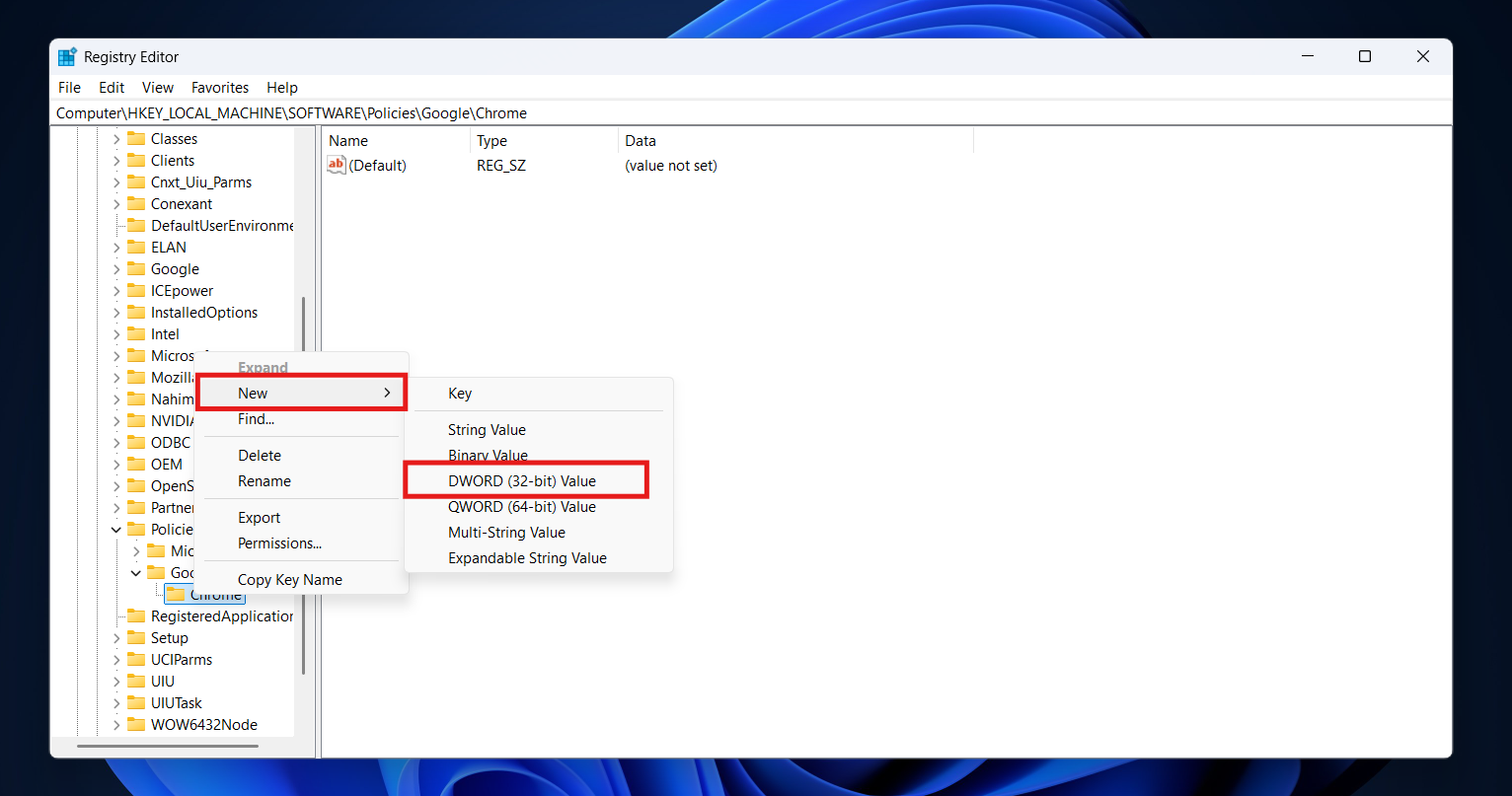
Task: Click the Data column header
Action: (x=641, y=141)
